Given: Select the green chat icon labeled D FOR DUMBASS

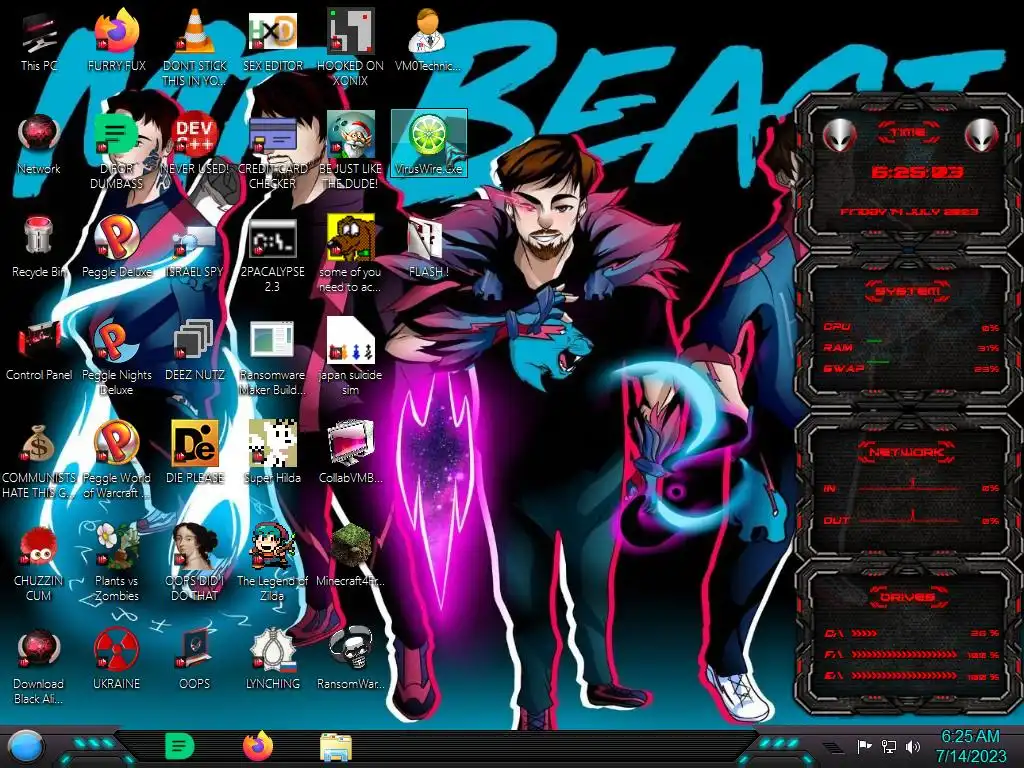Looking at the screenshot, I should 116,150.
